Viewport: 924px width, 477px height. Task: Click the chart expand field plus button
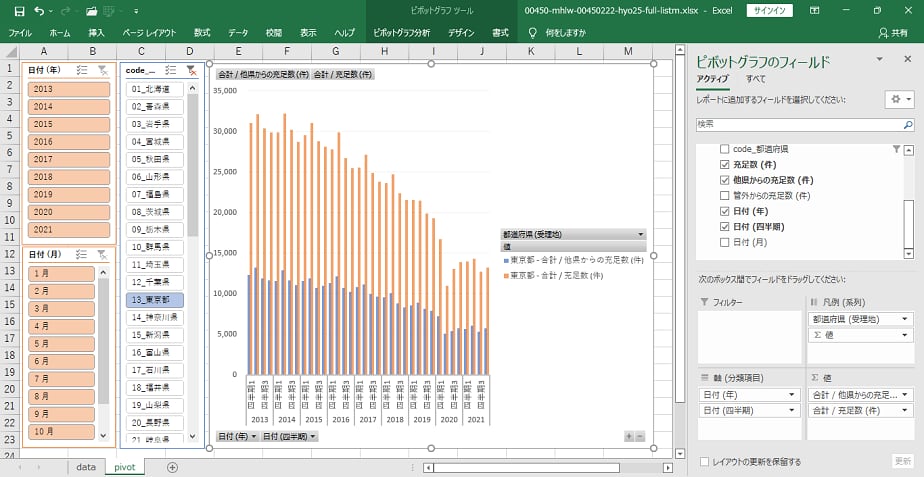[x=629, y=436]
